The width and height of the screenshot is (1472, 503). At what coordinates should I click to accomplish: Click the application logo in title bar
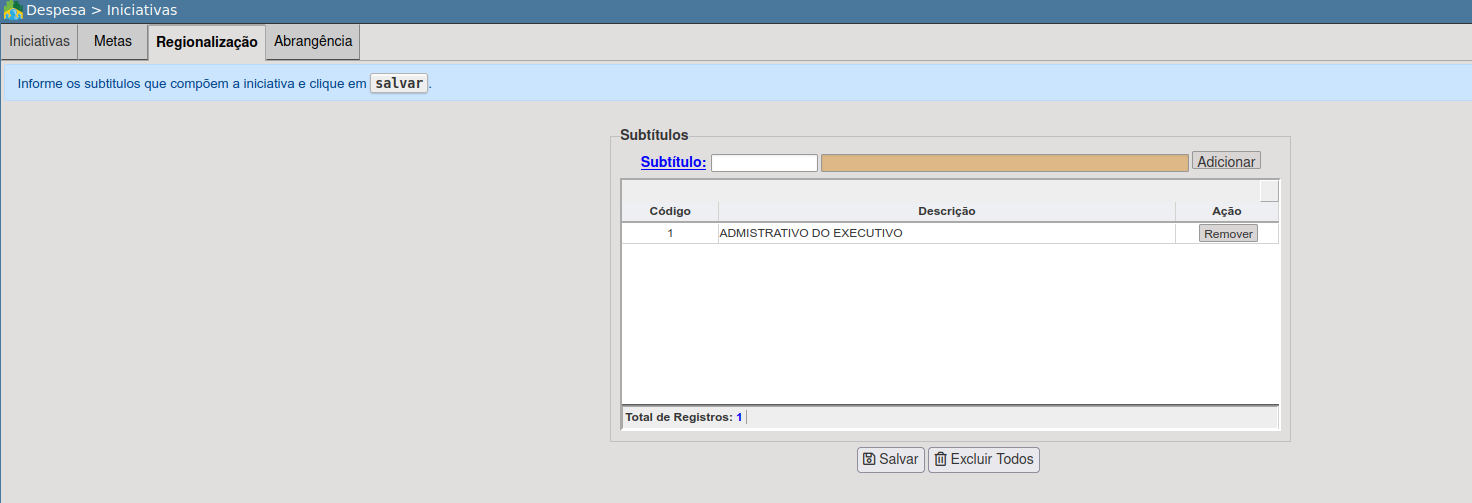[x=13, y=10]
